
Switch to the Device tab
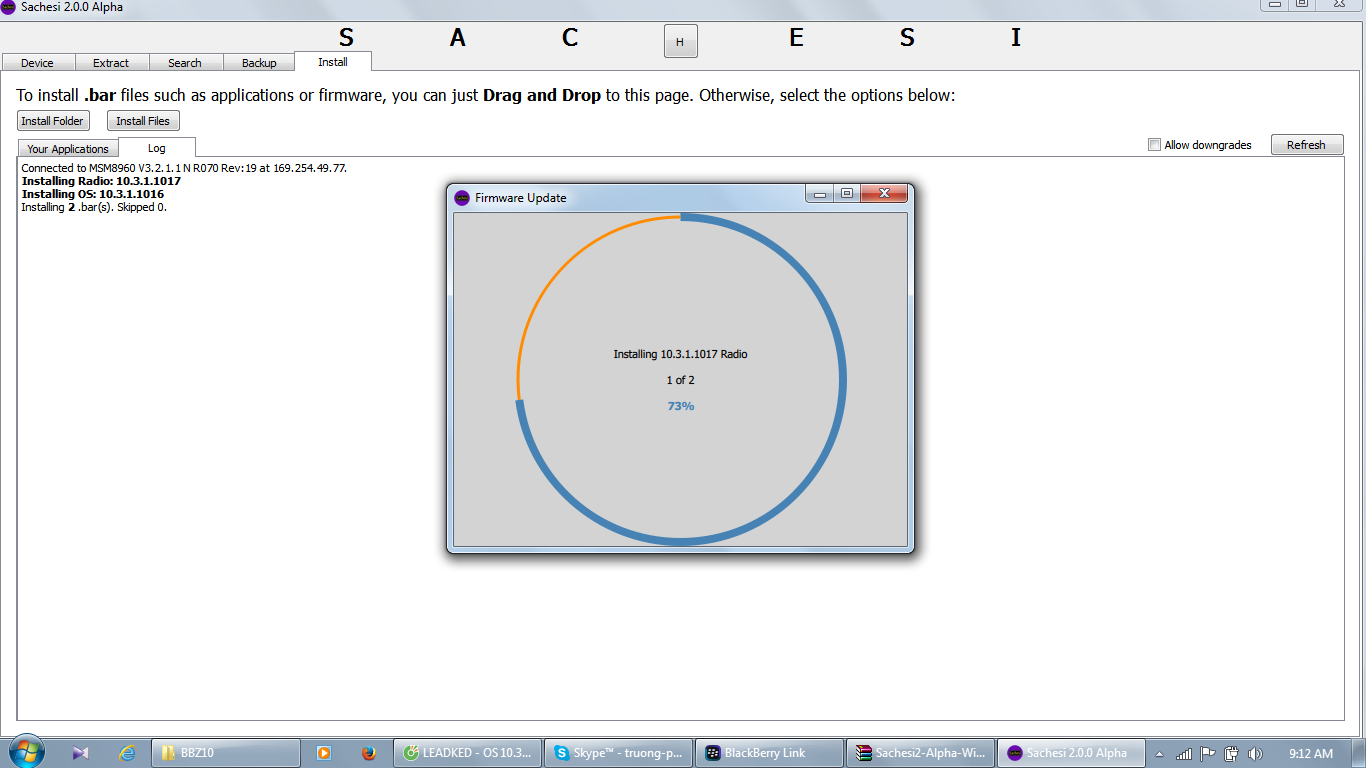(38, 63)
